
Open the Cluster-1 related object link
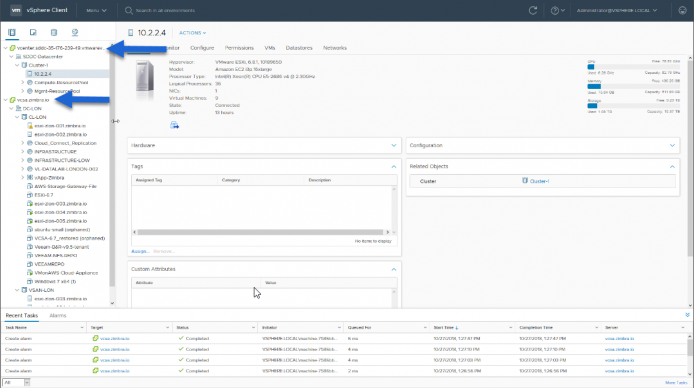(539, 181)
